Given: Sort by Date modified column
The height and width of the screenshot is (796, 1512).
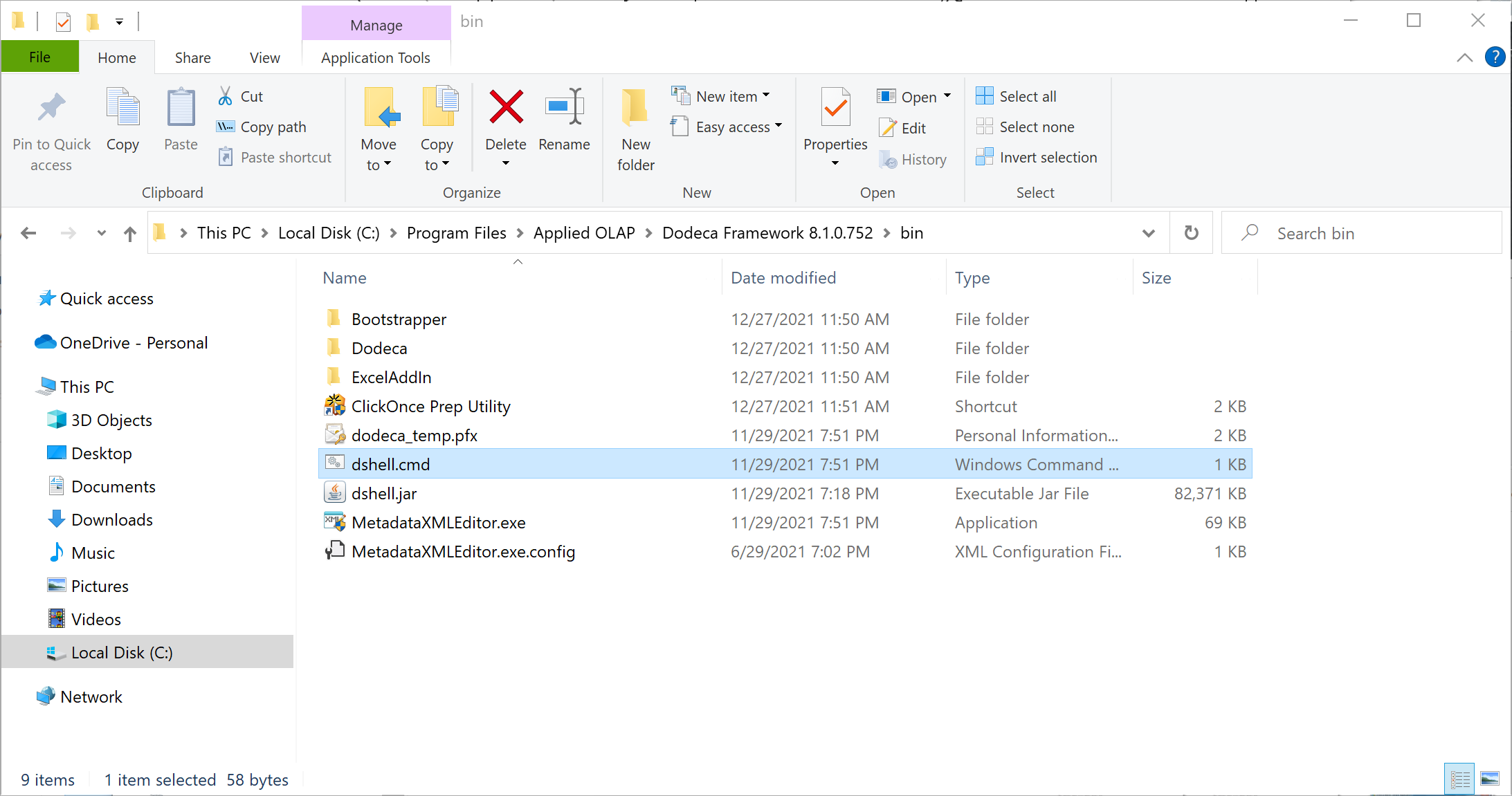Looking at the screenshot, I should 835,278.
